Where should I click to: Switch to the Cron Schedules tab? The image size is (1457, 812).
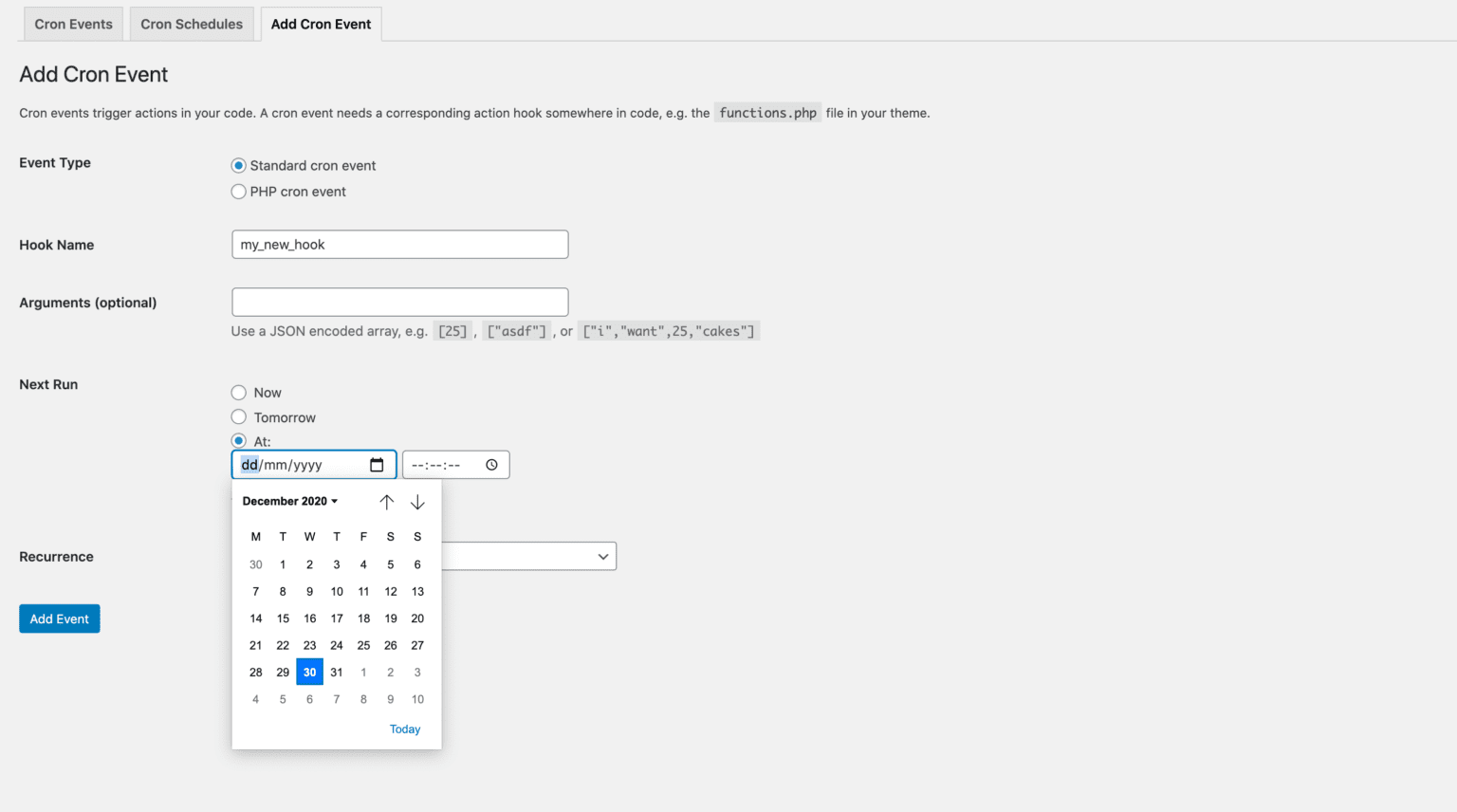tap(192, 24)
